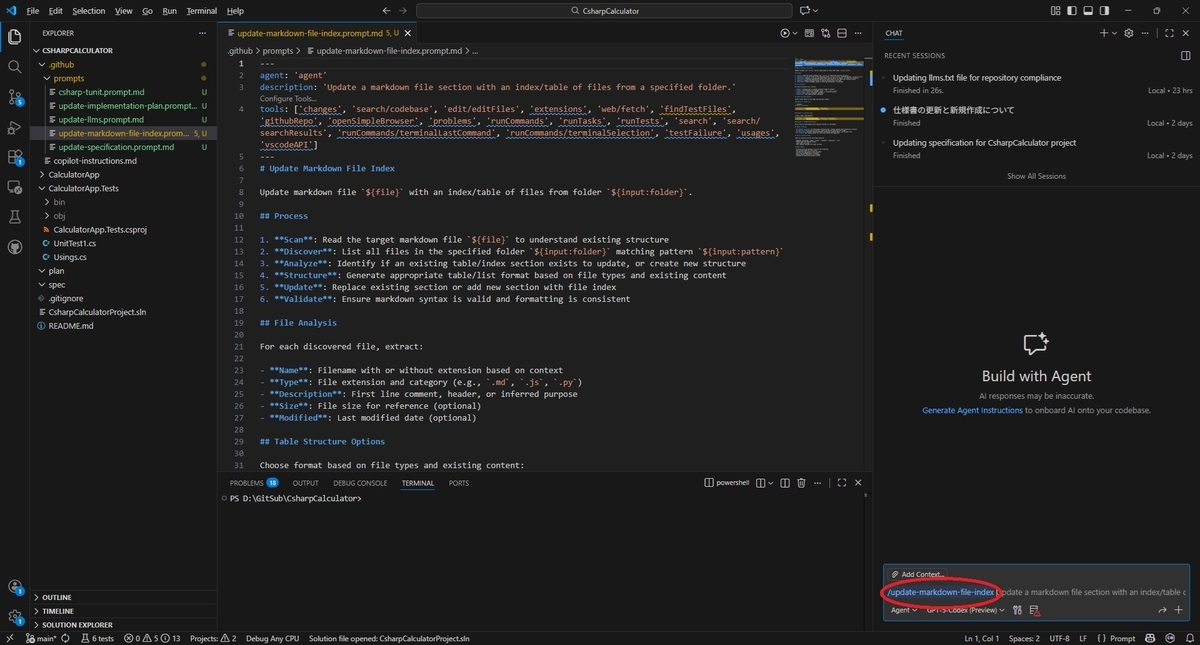Open the Agent mode dropdown
1200x645 pixels.
click(903, 610)
